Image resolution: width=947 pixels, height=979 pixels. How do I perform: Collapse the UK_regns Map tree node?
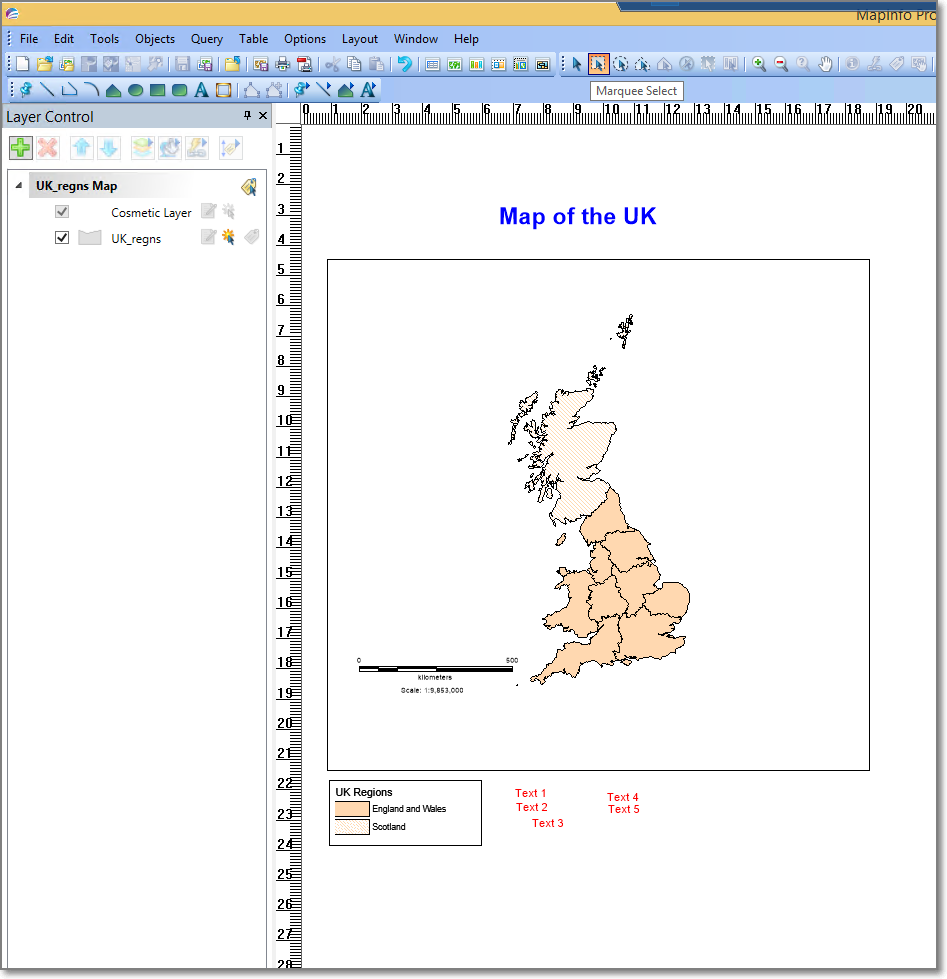click(19, 185)
